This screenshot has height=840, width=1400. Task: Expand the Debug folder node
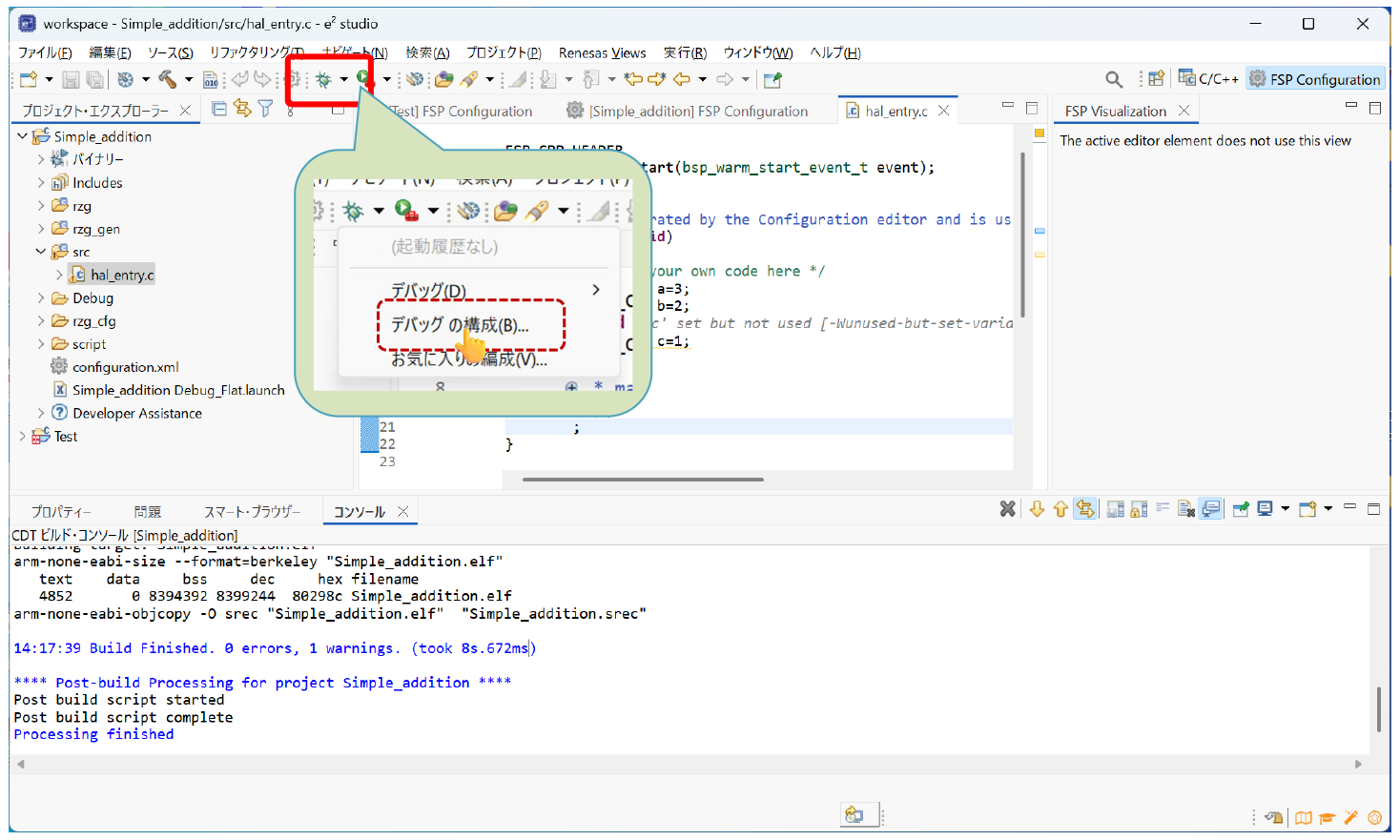pyautogui.click(x=41, y=298)
